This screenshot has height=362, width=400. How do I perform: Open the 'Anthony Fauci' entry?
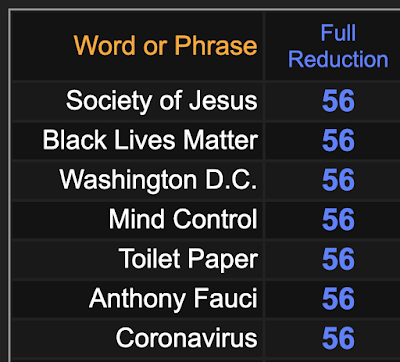173,298
